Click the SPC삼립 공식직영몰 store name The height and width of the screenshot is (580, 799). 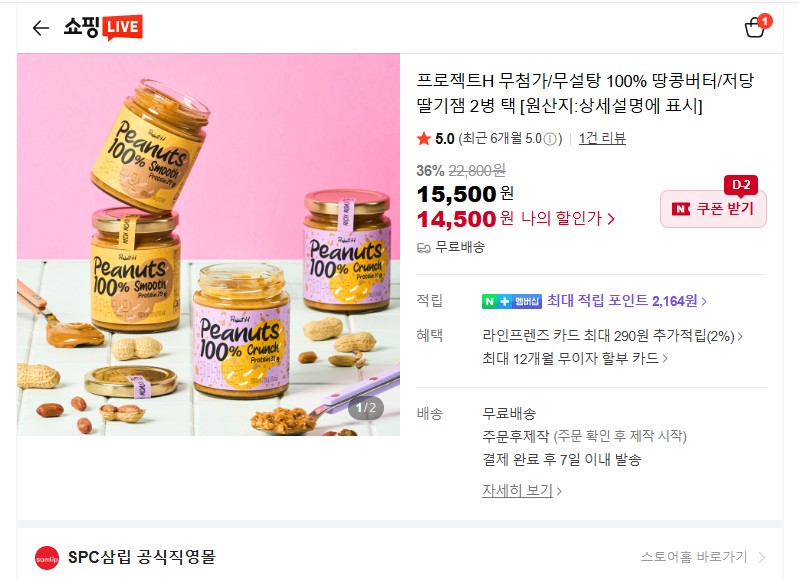(x=142, y=557)
